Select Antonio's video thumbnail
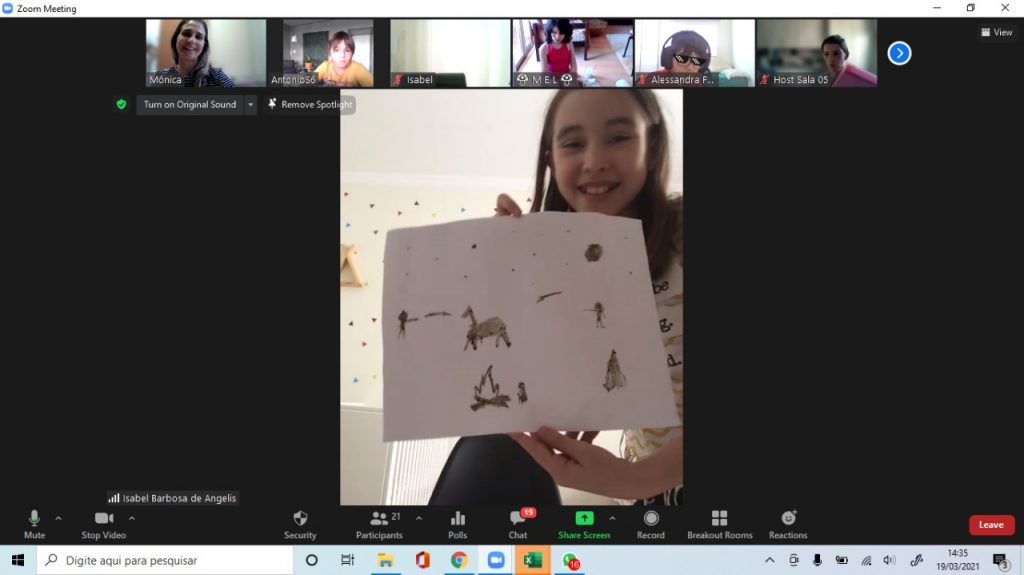This screenshot has width=1024, height=575. click(328, 53)
